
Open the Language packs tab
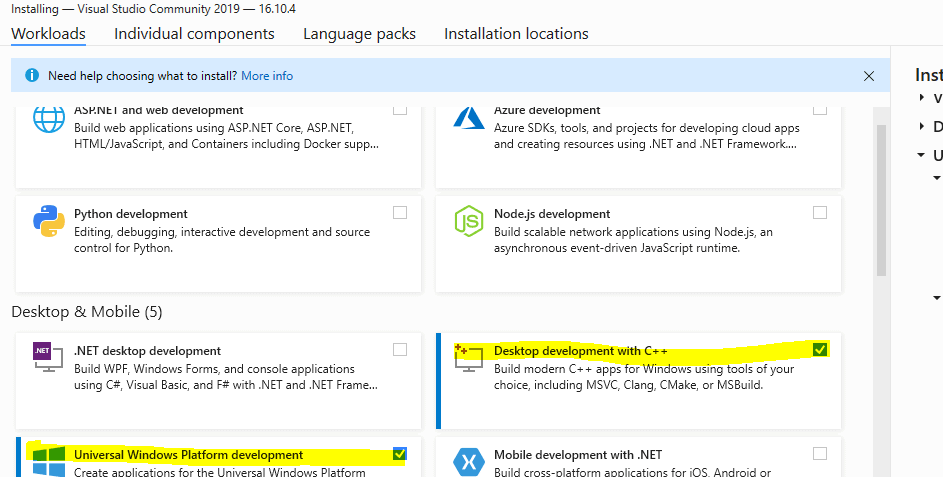point(359,34)
